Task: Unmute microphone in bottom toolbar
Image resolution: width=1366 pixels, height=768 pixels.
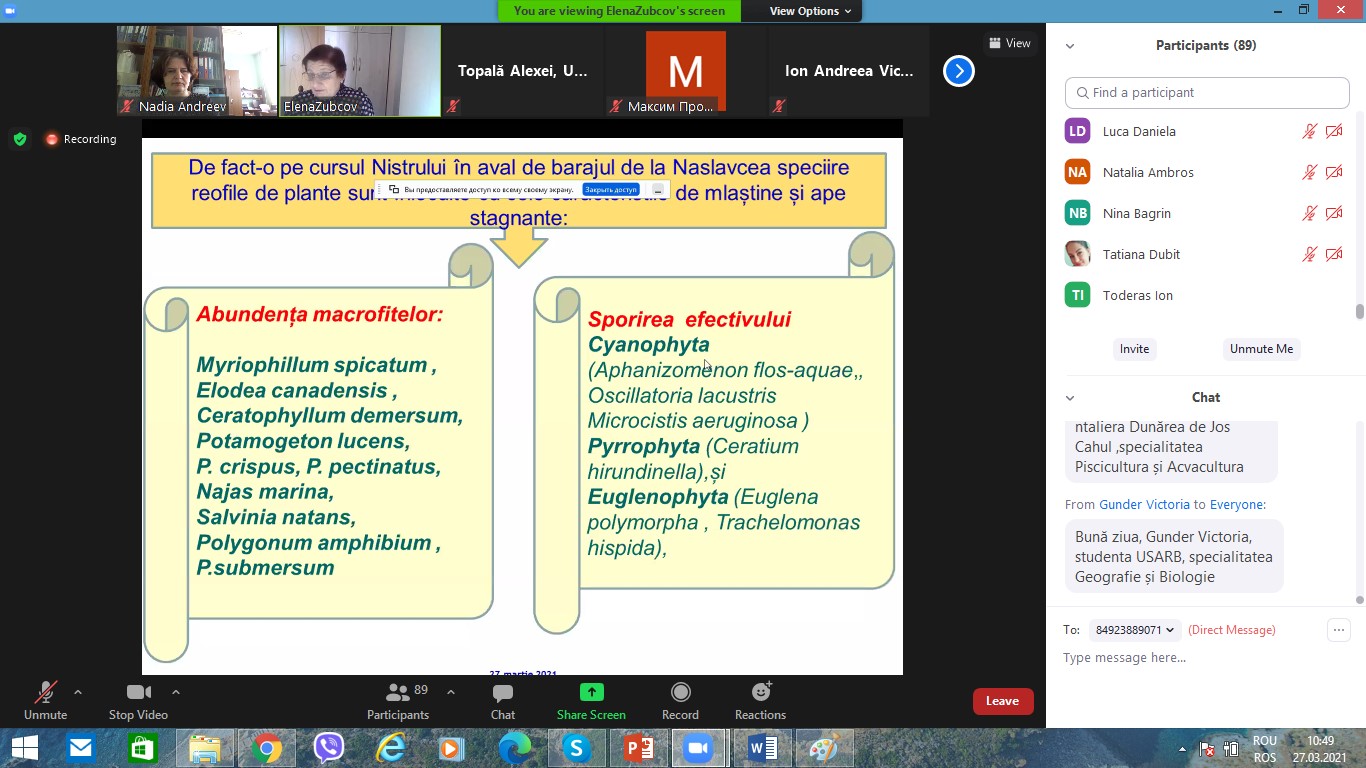Action: [x=45, y=693]
